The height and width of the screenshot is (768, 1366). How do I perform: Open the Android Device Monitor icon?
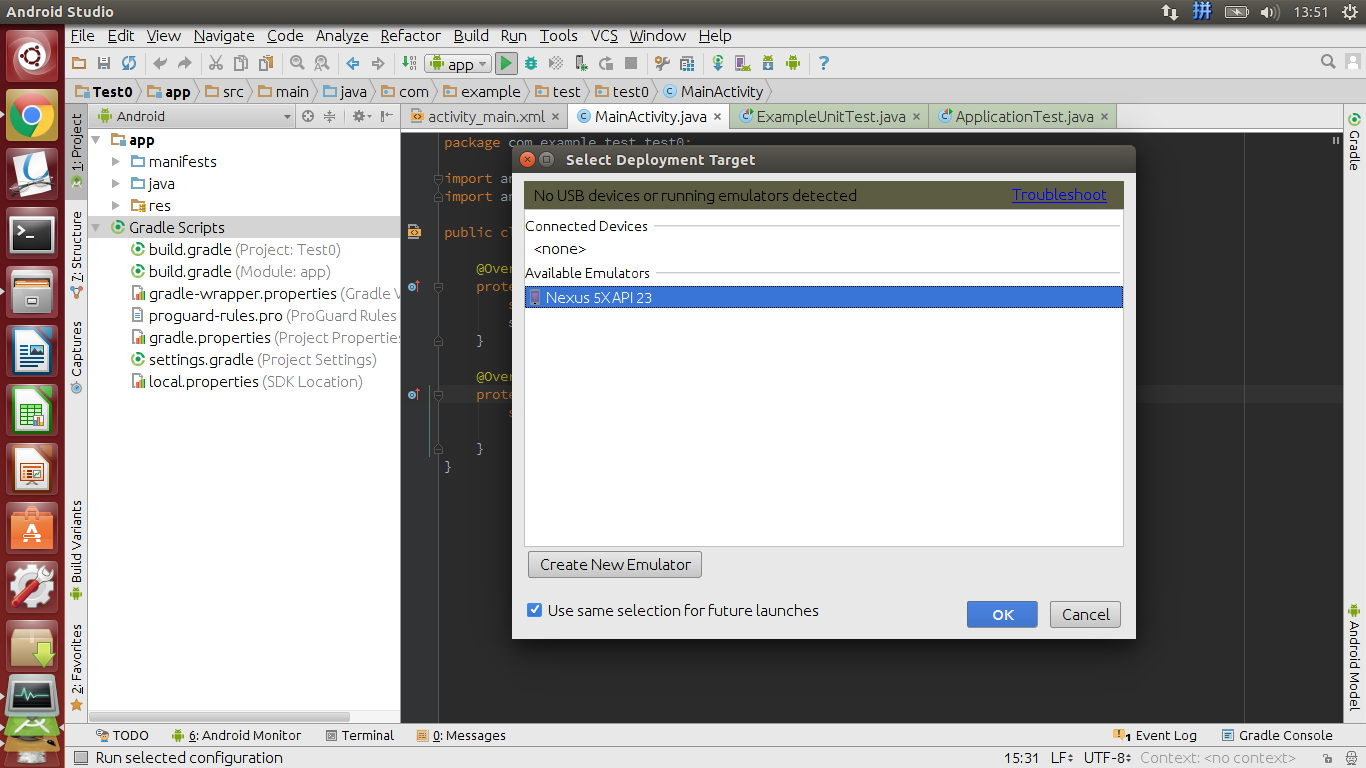793,63
